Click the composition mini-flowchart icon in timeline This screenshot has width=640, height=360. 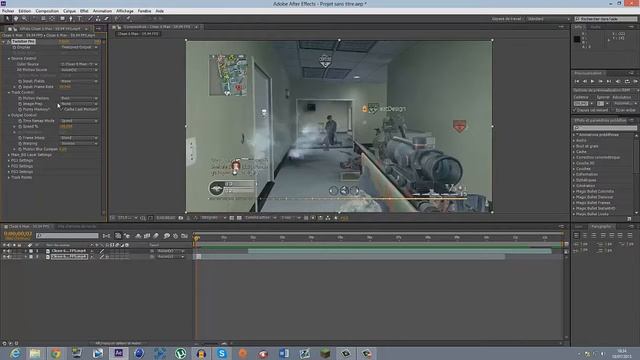107,236
